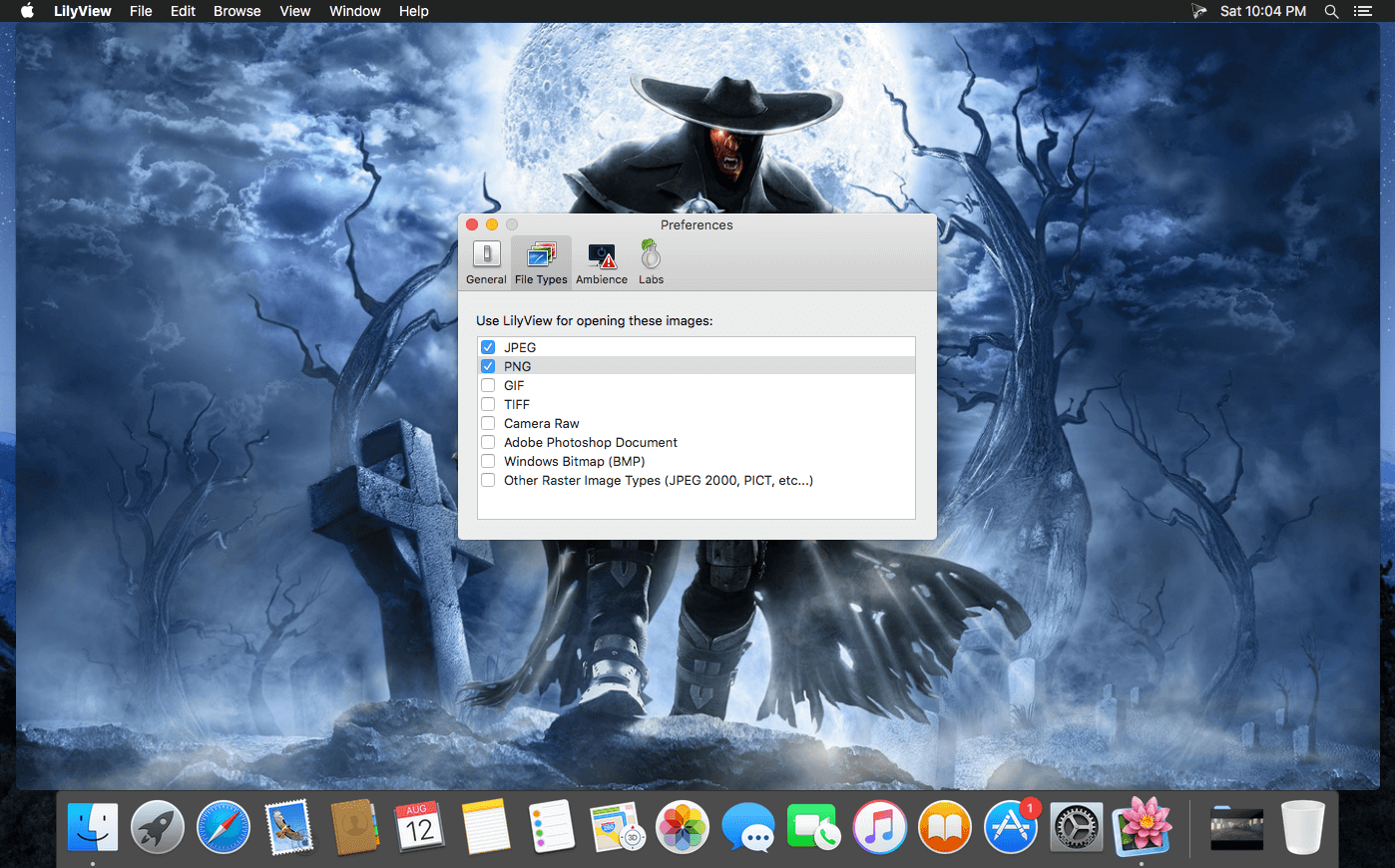Open App Store from the dock
The width and height of the screenshot is (1395, 868).
1011,827
